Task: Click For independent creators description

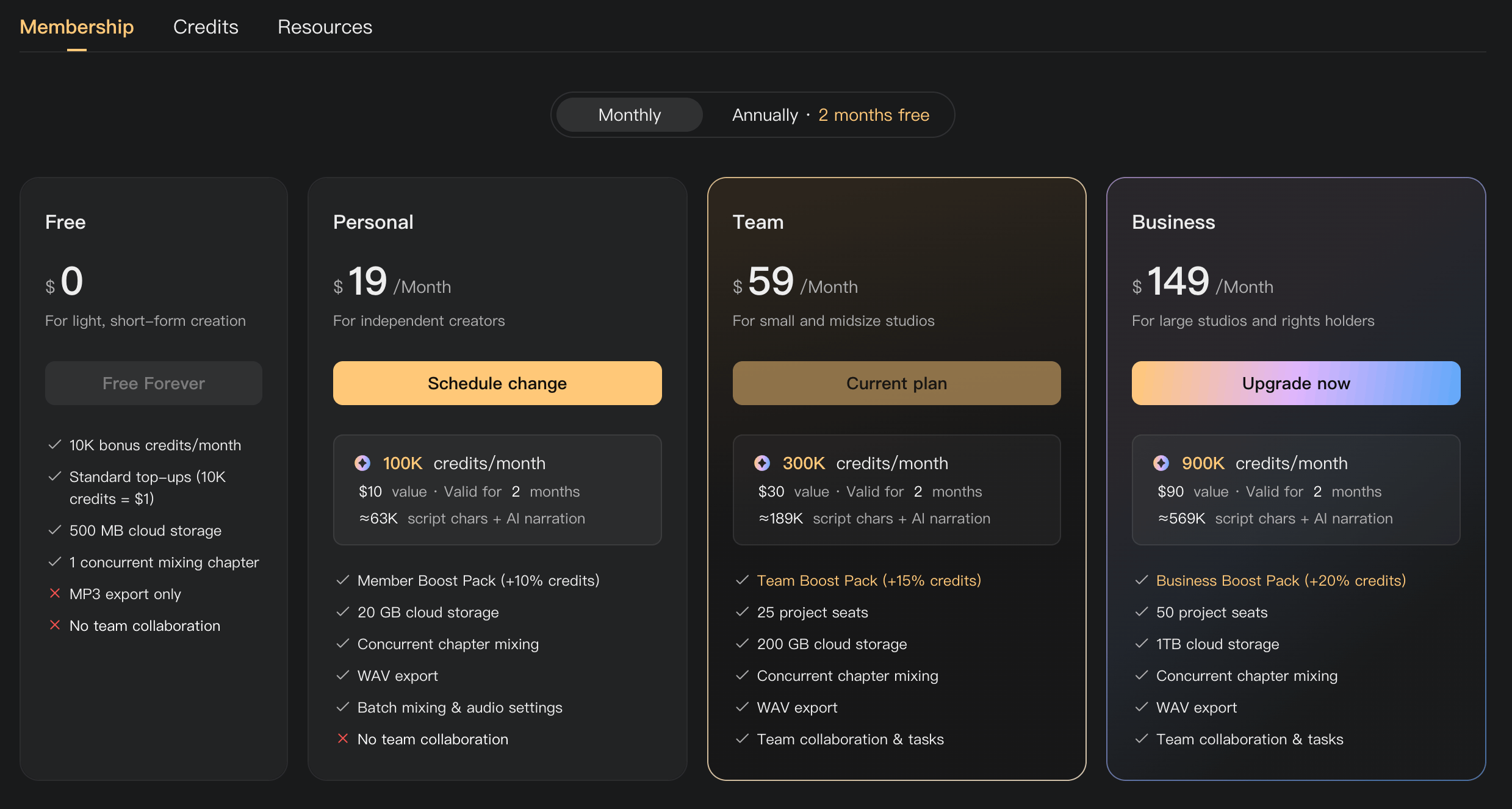Action: [419, 320]
